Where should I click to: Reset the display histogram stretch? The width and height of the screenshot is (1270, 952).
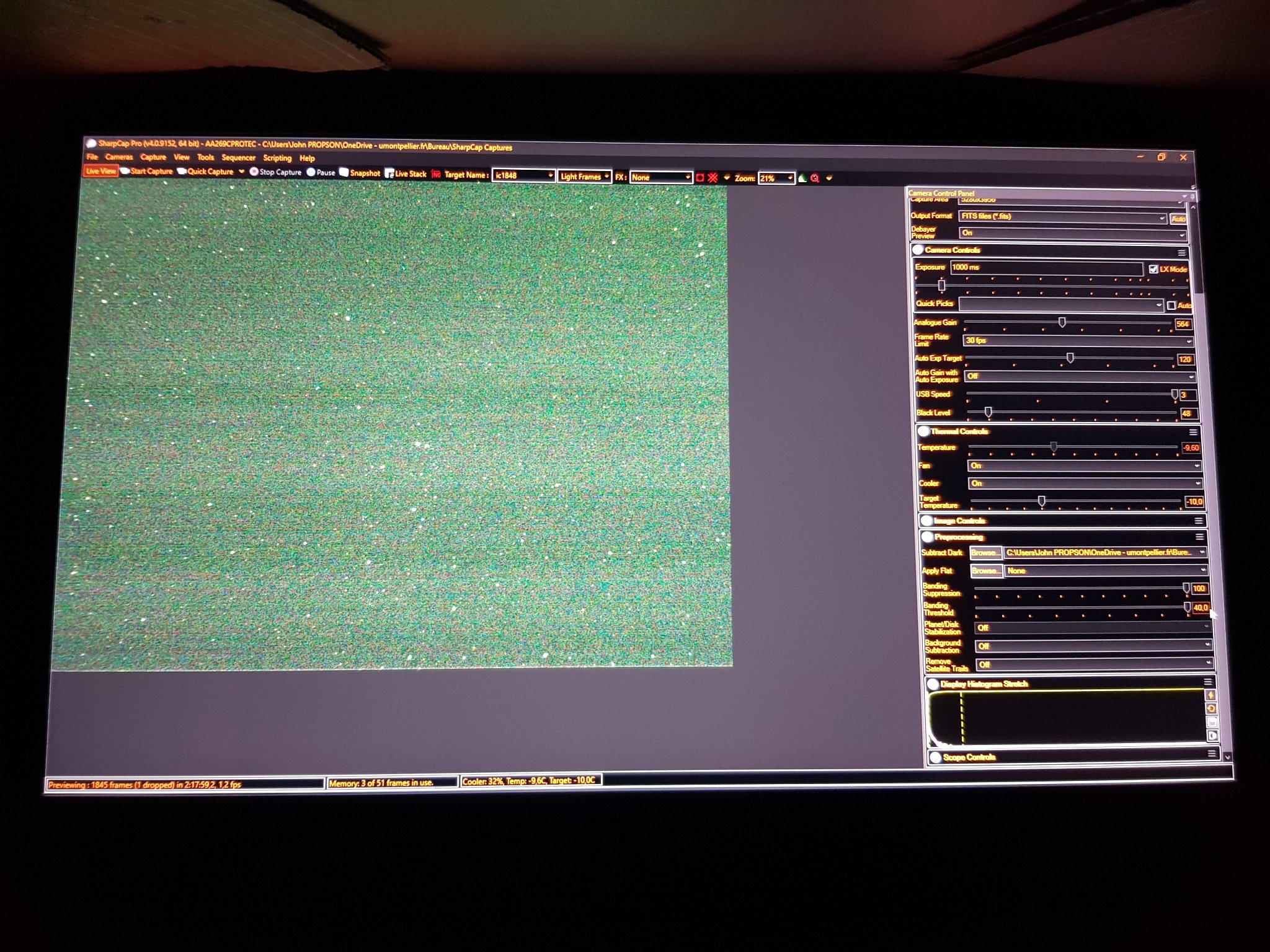click(x=1211, y=708)
